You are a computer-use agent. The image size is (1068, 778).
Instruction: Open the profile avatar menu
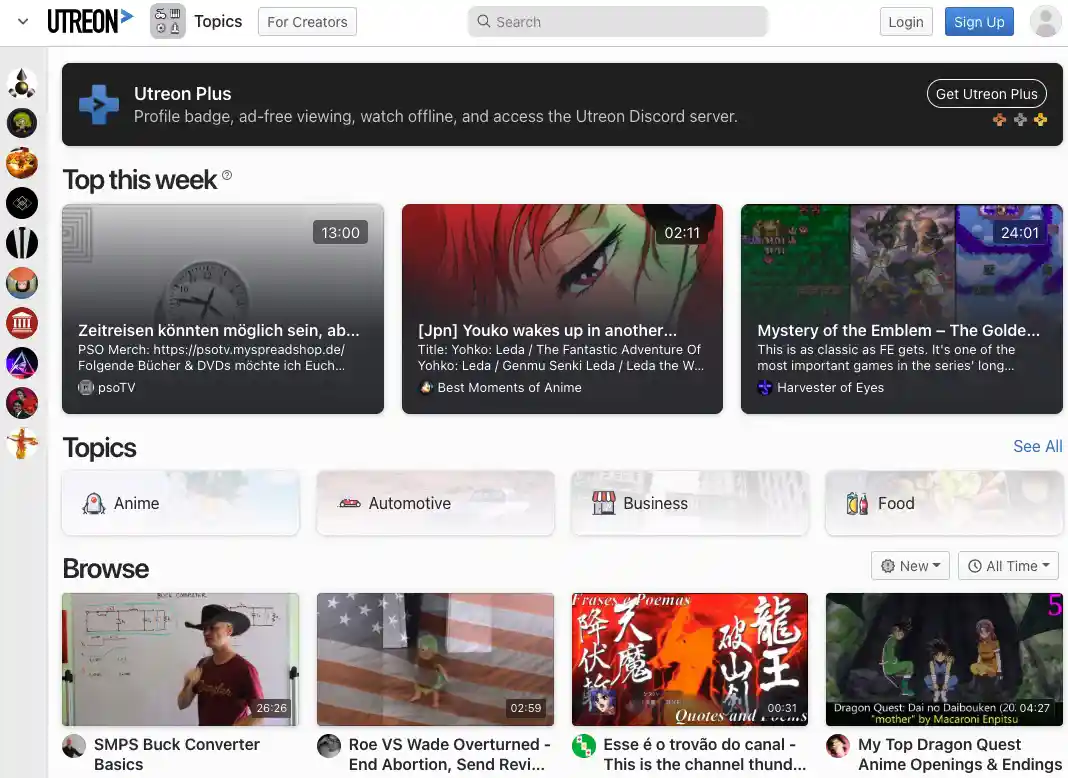[x=1046, y=21]
